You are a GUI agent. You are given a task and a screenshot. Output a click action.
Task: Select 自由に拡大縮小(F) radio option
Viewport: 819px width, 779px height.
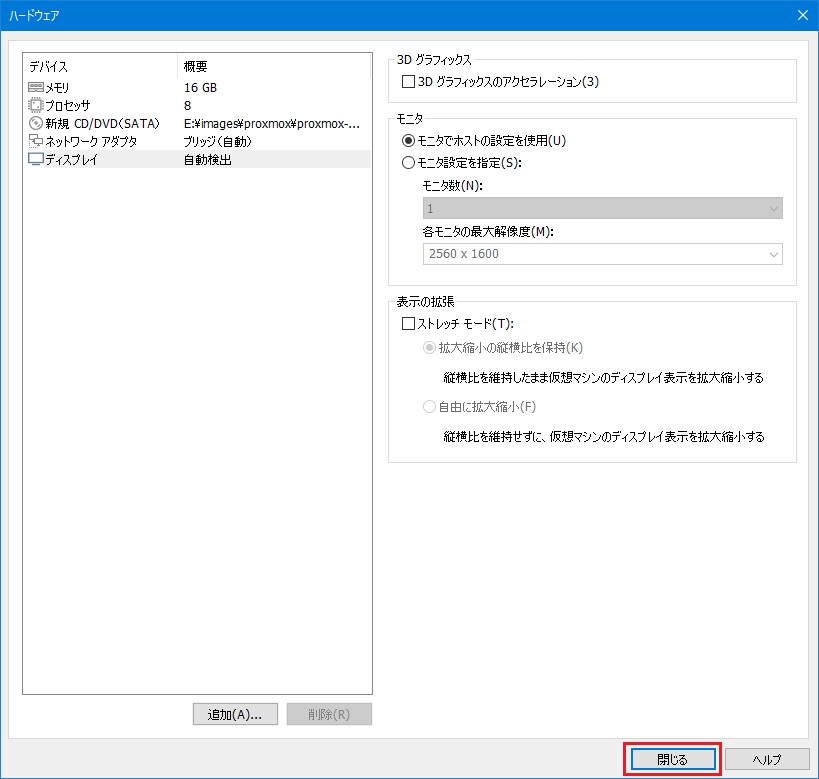point(429,407)
